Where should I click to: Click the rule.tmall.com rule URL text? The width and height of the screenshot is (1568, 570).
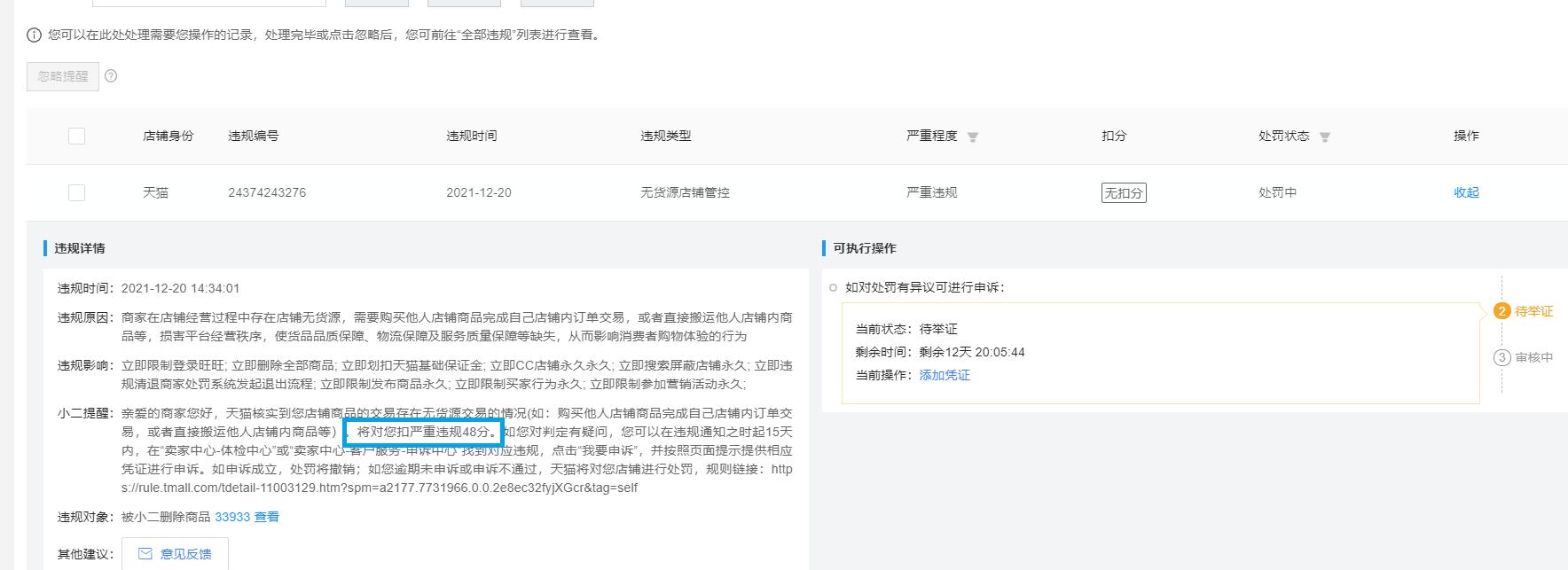tap(457, 479)
